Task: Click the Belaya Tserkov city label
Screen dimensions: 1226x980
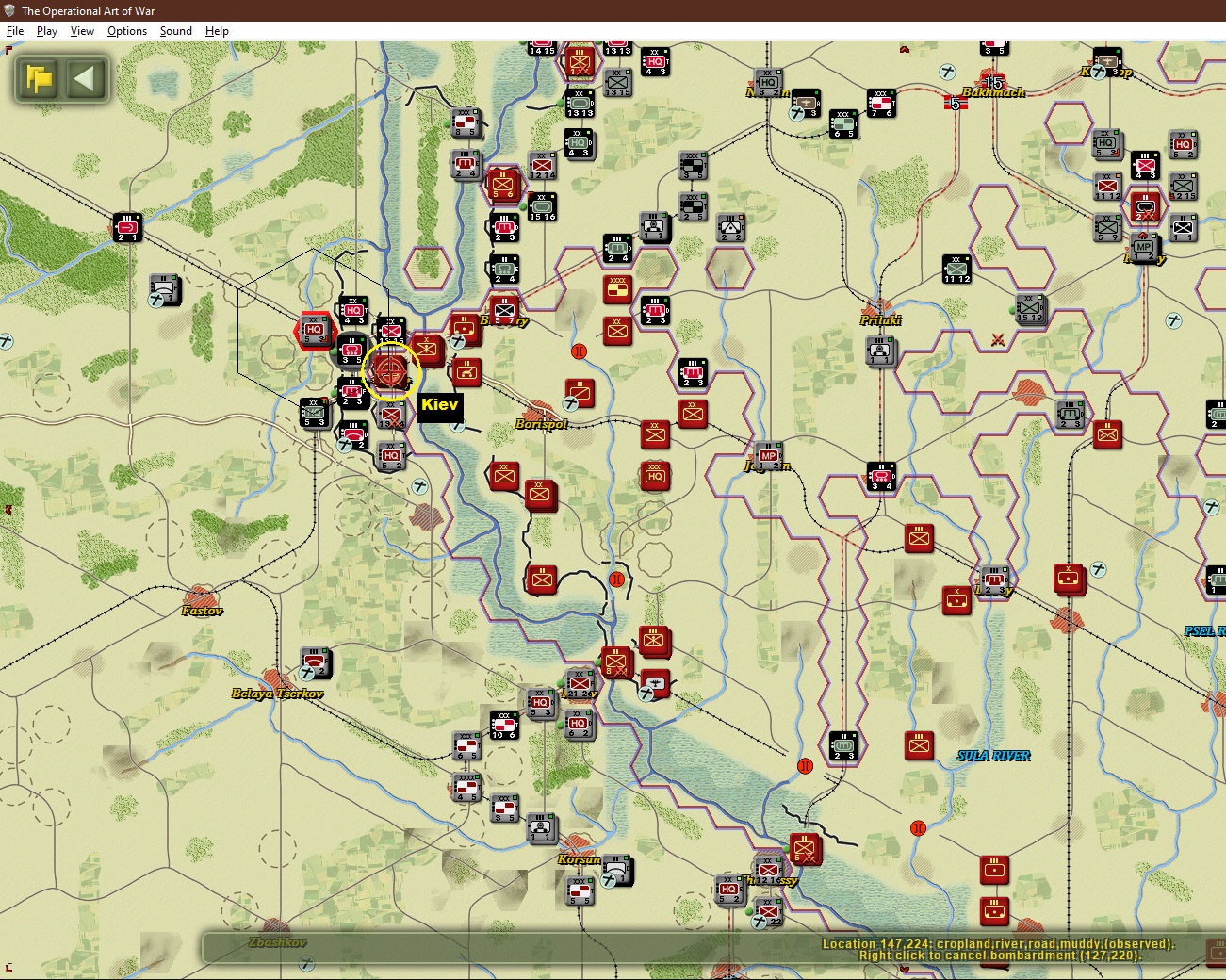Action: [277, 694]
